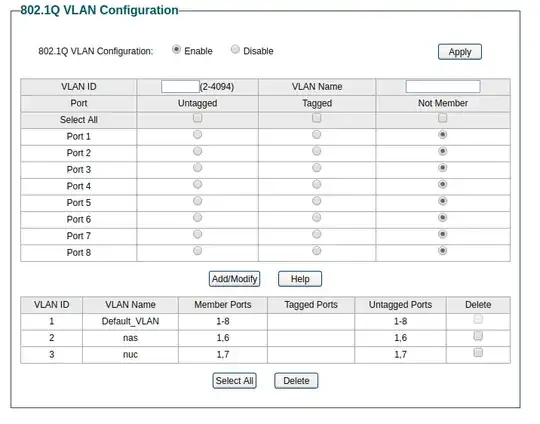
Task: Set Port 1 to Not Member
Action: [x=443, y=134]
